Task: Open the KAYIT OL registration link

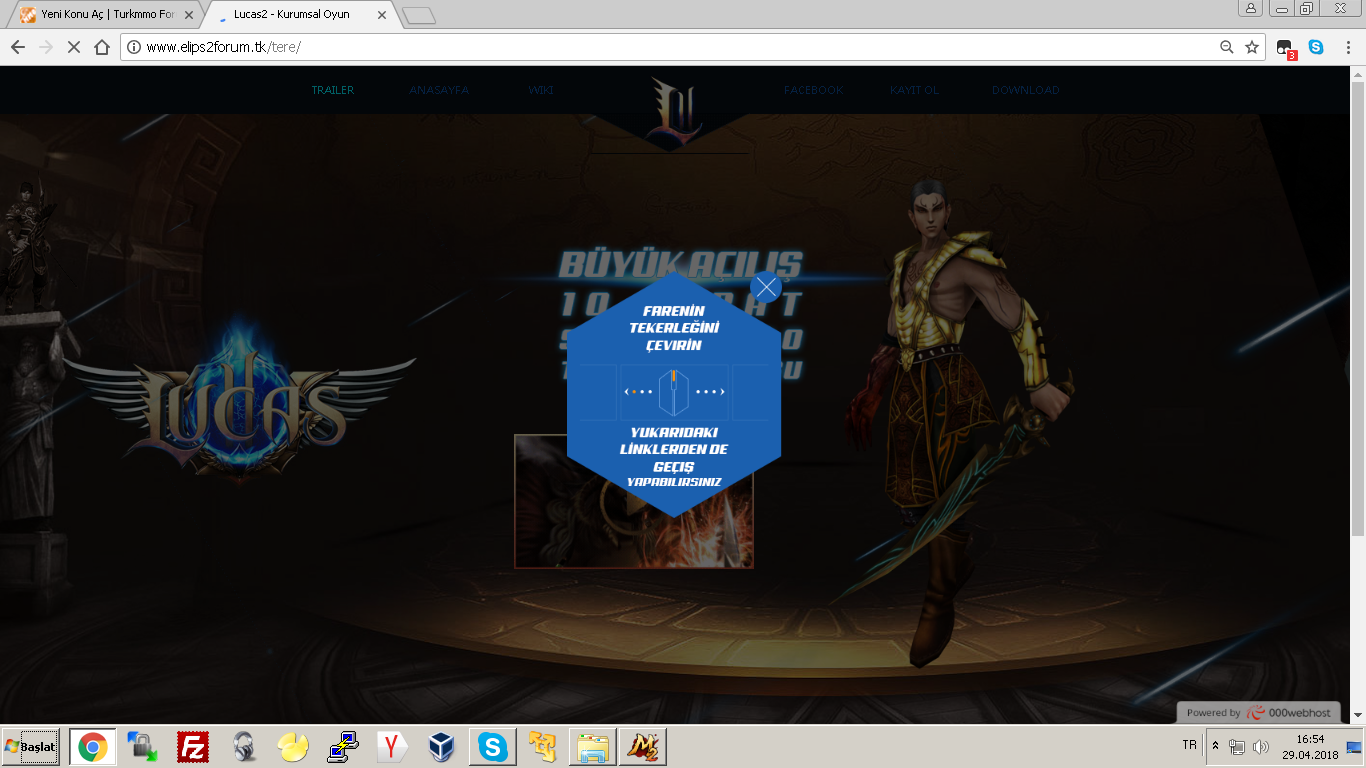Action: [x=915, y=90]
